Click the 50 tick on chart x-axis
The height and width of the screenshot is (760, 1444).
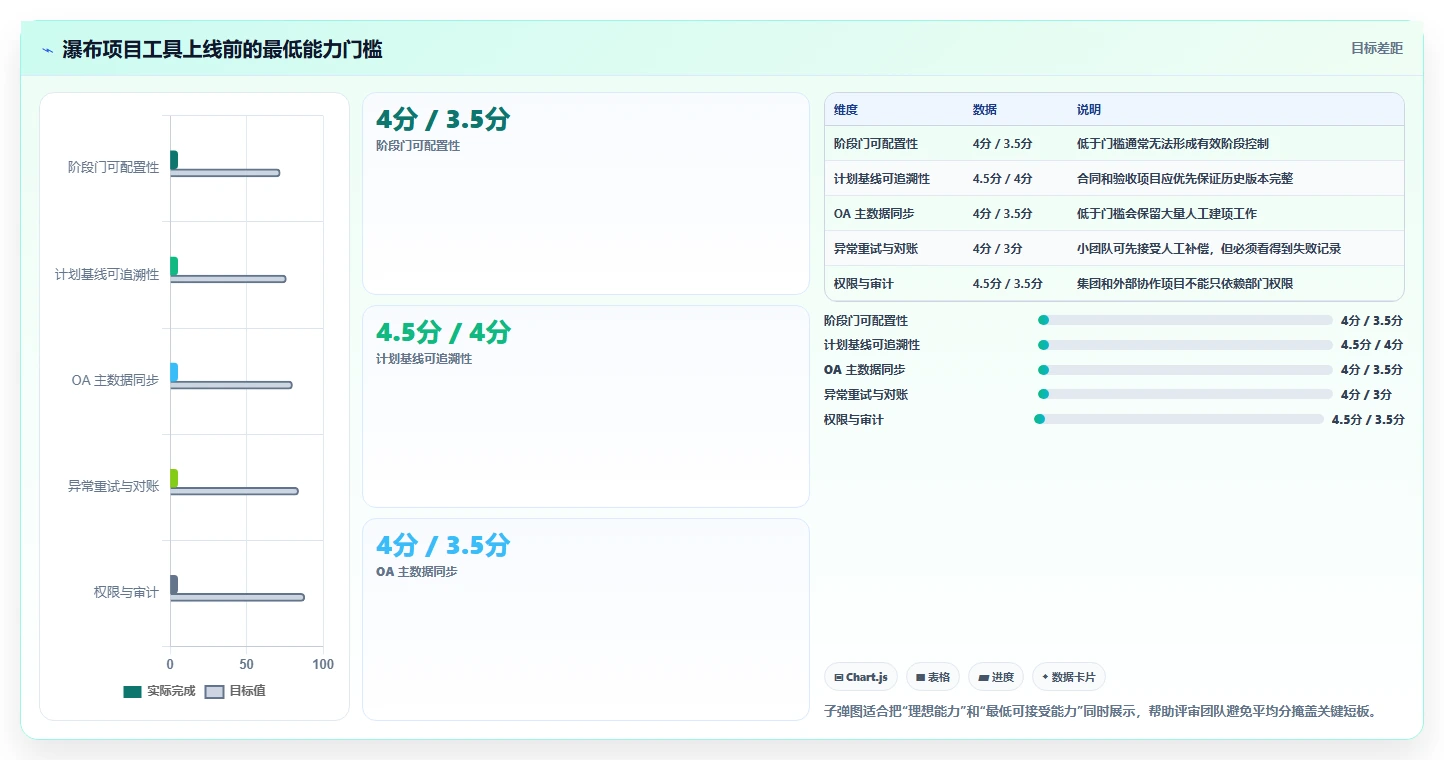point(247,665)
